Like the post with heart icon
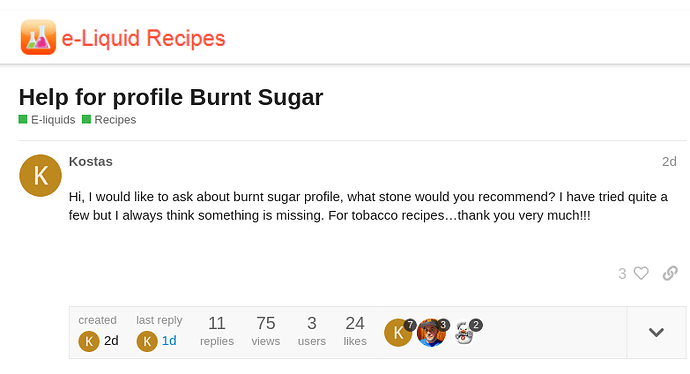Image resolution: width=690 pixels, height=374 pixels. 641,273
